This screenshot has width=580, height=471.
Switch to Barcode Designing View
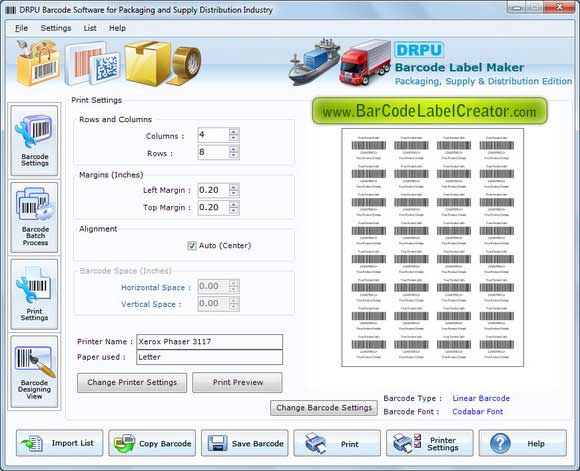[x=34, y=371]
